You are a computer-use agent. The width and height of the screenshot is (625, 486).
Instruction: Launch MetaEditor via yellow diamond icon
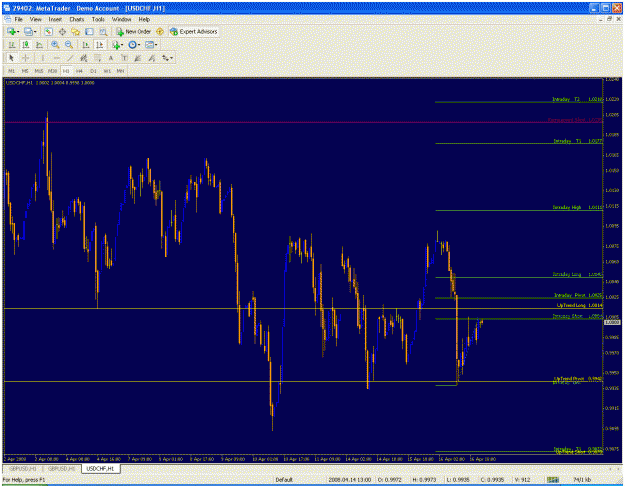click(x=160, y=31)
